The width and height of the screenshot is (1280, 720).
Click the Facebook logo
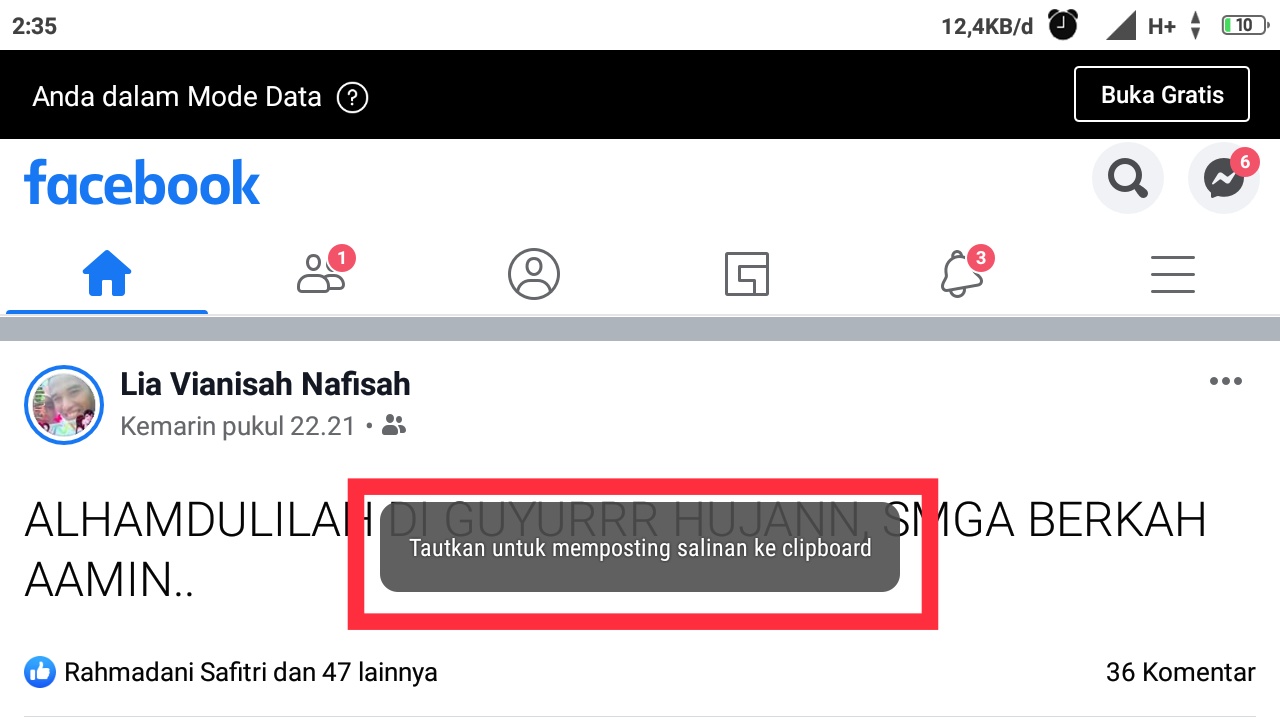pos(142,182)
